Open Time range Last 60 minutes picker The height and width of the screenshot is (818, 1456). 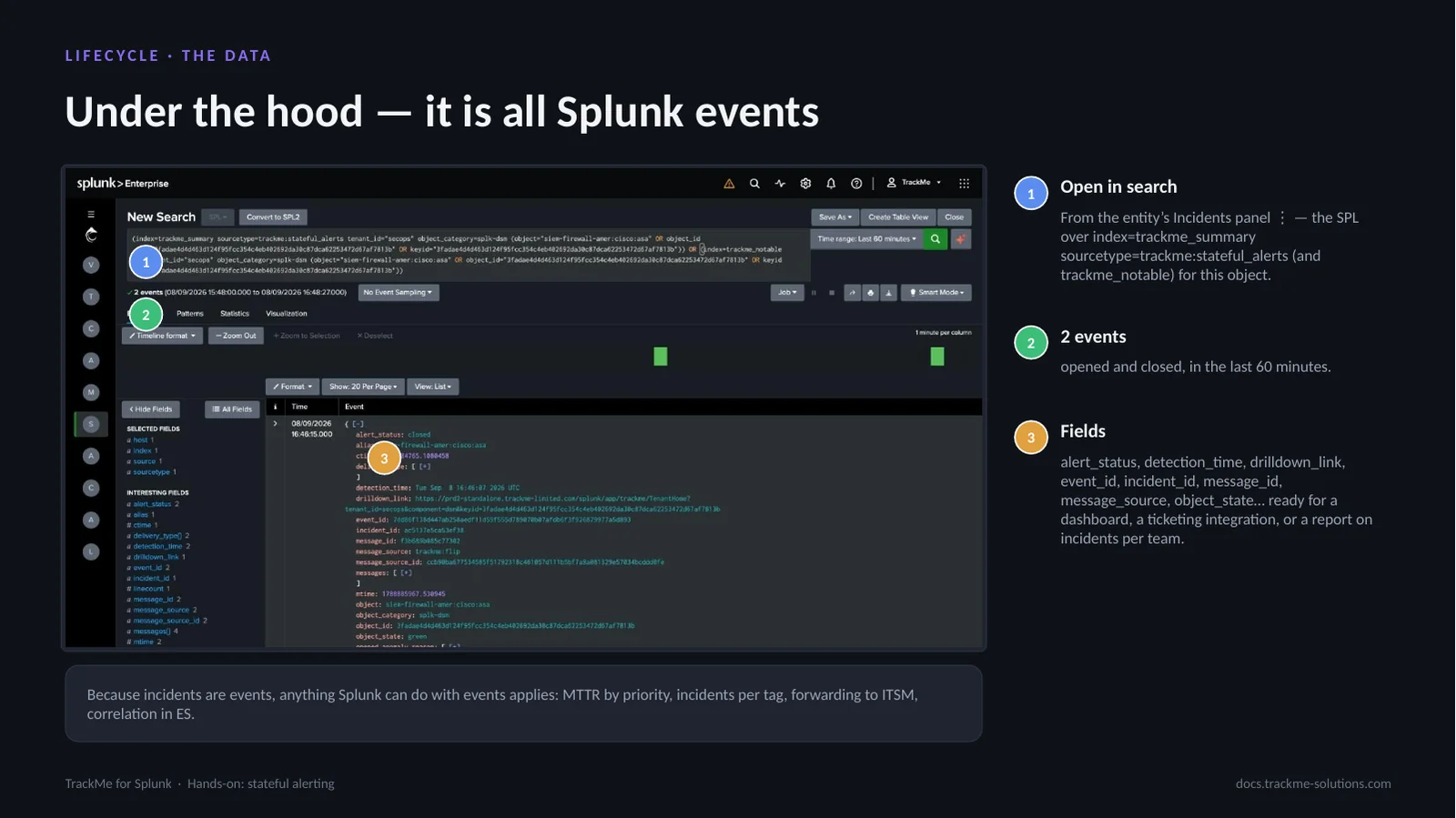tap(866, 239)
